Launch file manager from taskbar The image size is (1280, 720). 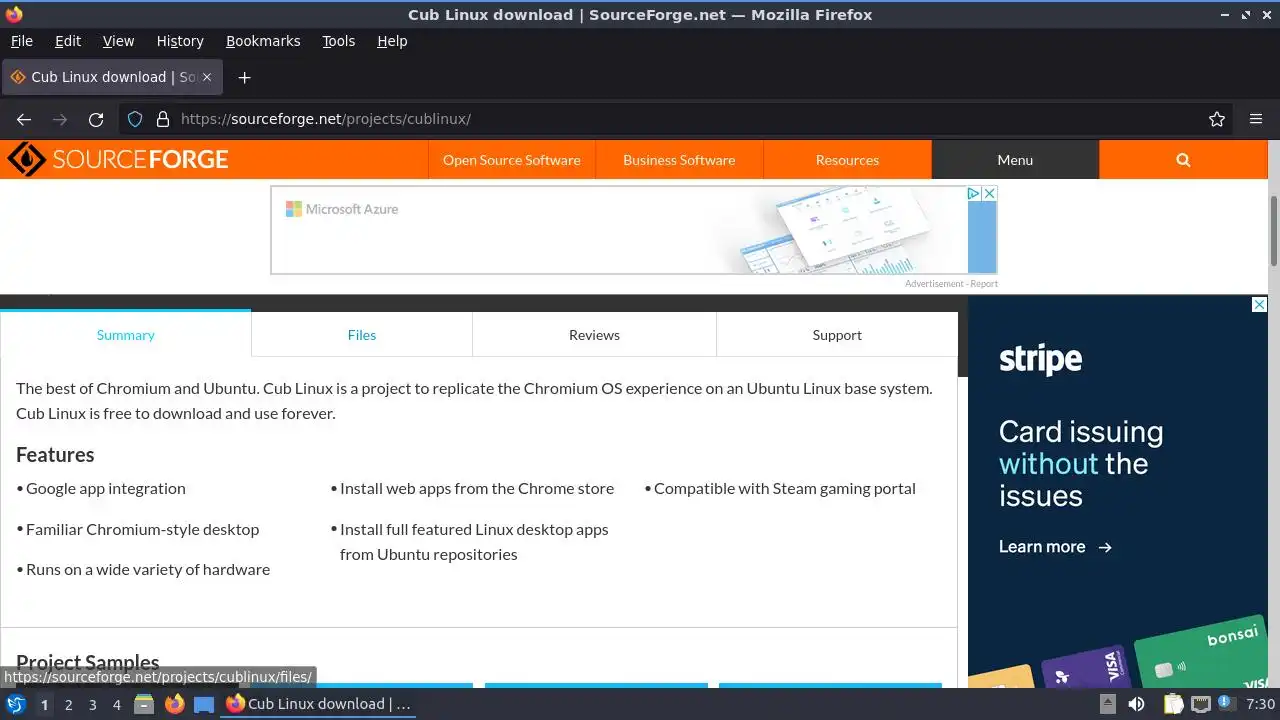pyautogui.click(x=144, y=704)
